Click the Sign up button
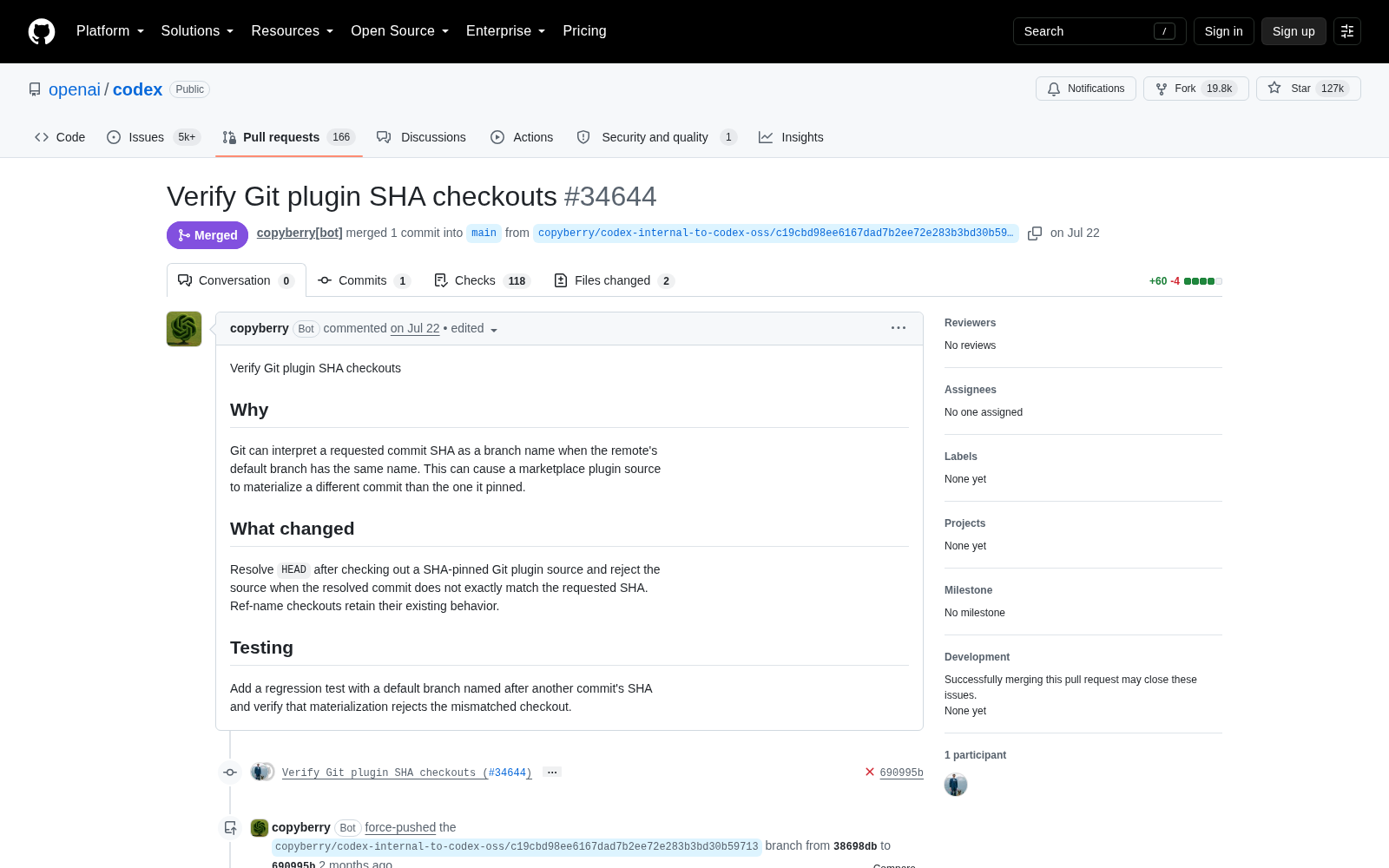Screen dimensions: 1389x868 coord(1294,31)
